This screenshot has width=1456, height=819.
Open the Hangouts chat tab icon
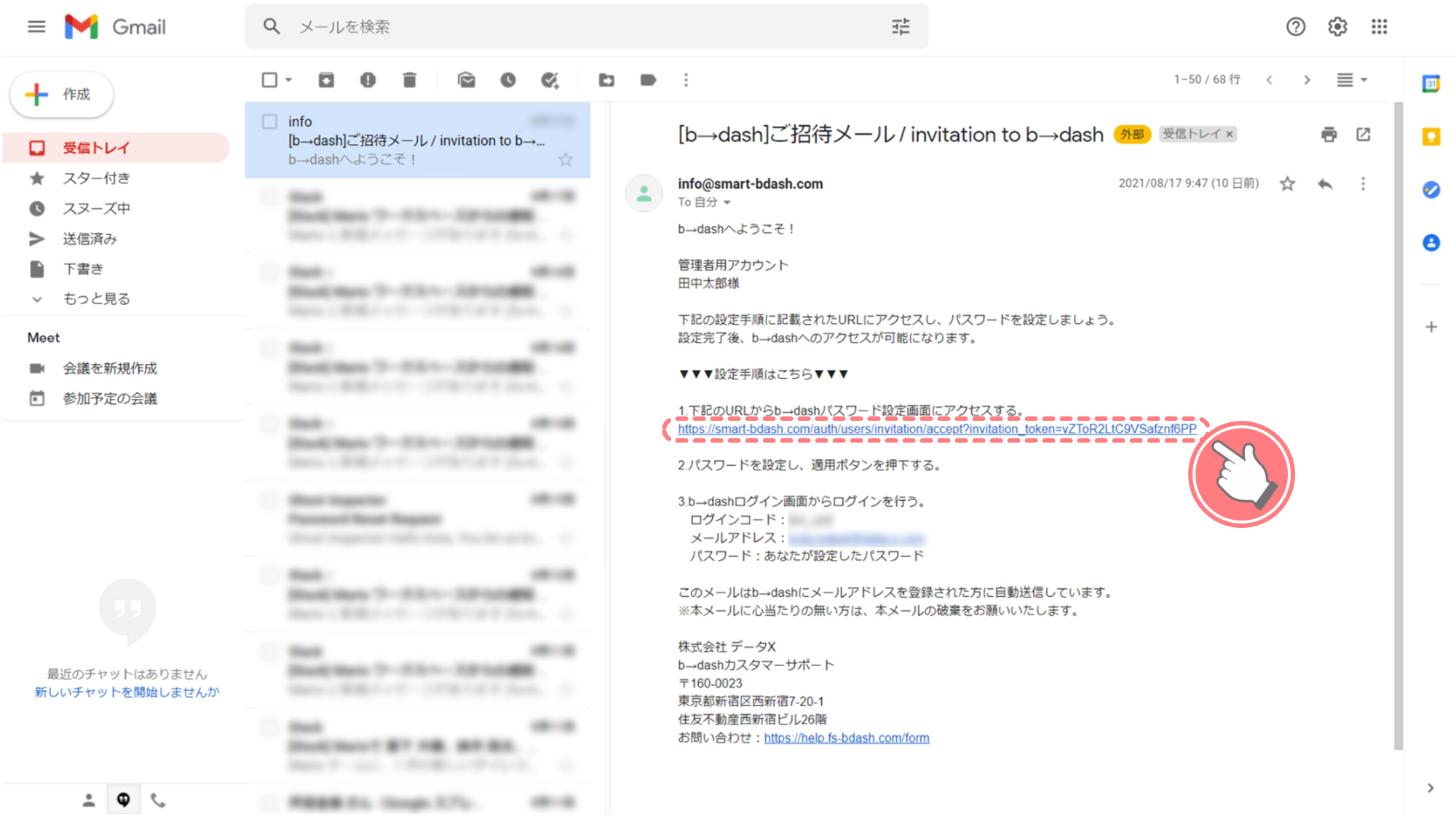tap(124, 800)
